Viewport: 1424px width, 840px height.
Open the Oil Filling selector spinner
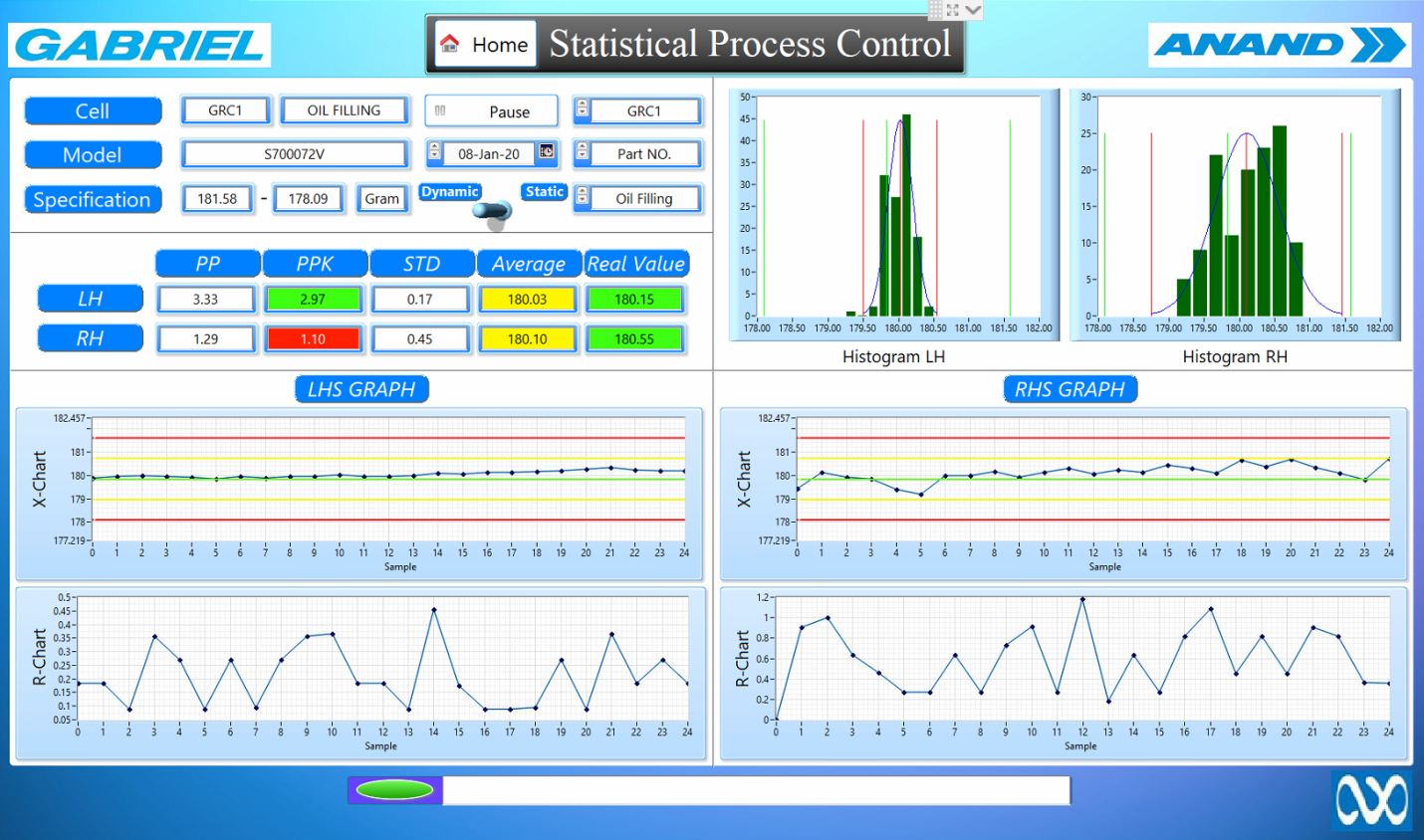coord(583,197)
